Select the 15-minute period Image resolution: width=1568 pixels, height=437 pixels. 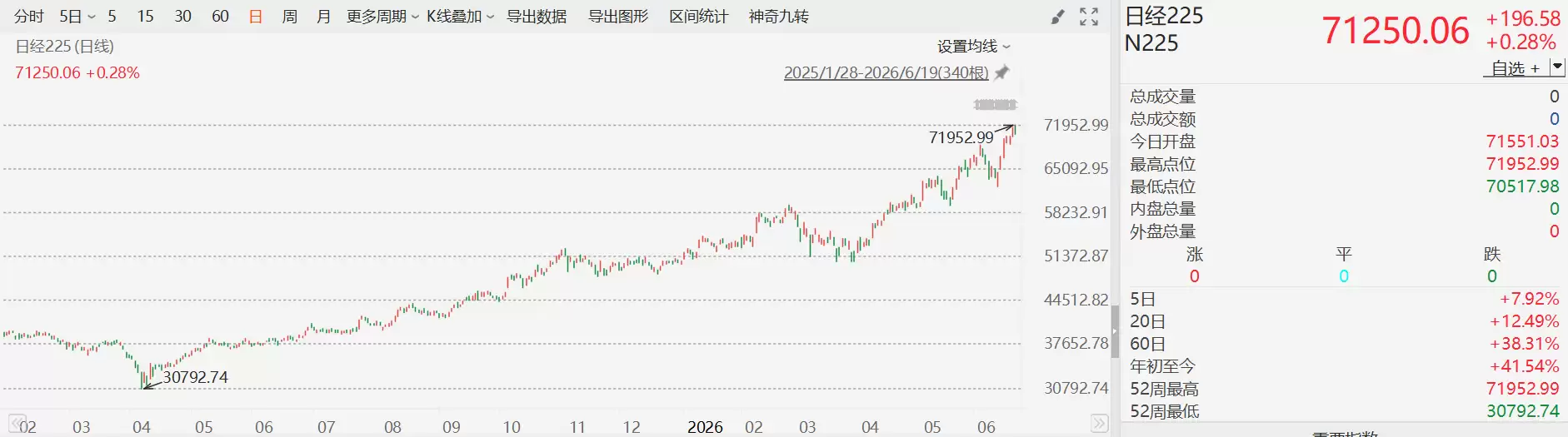tap(146, 17)
